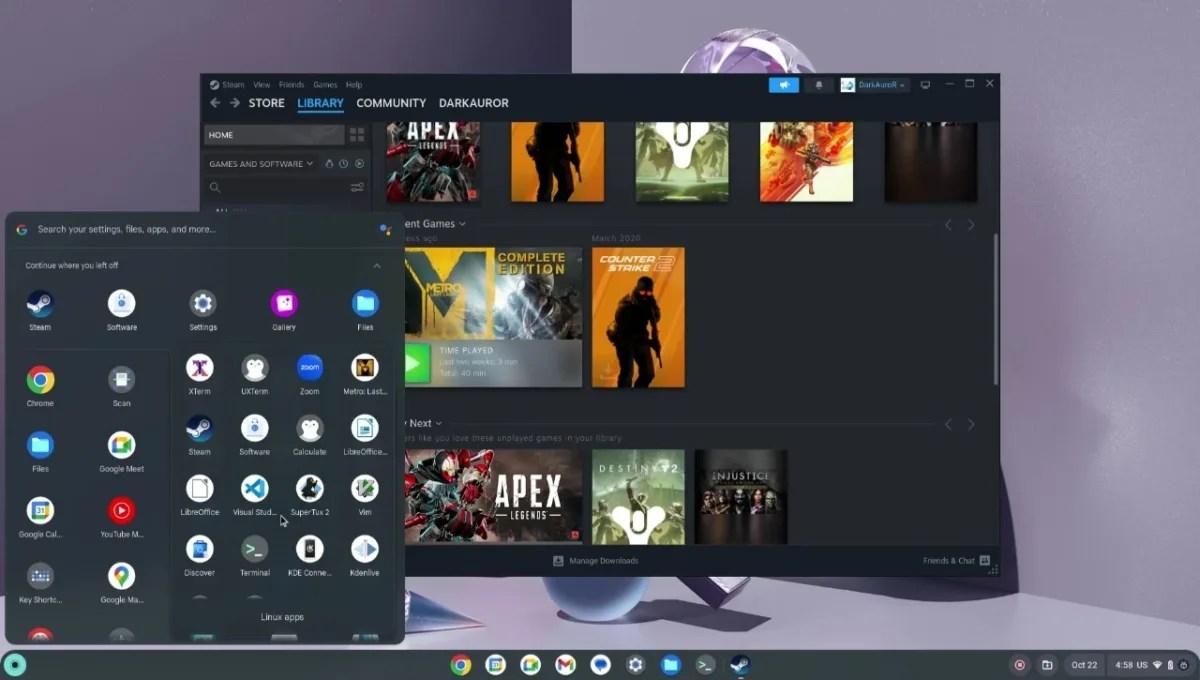Open the Zoom app in the launcher
Image resolution: width=1200 pixels, height=680 pixels.
point(310,368)
